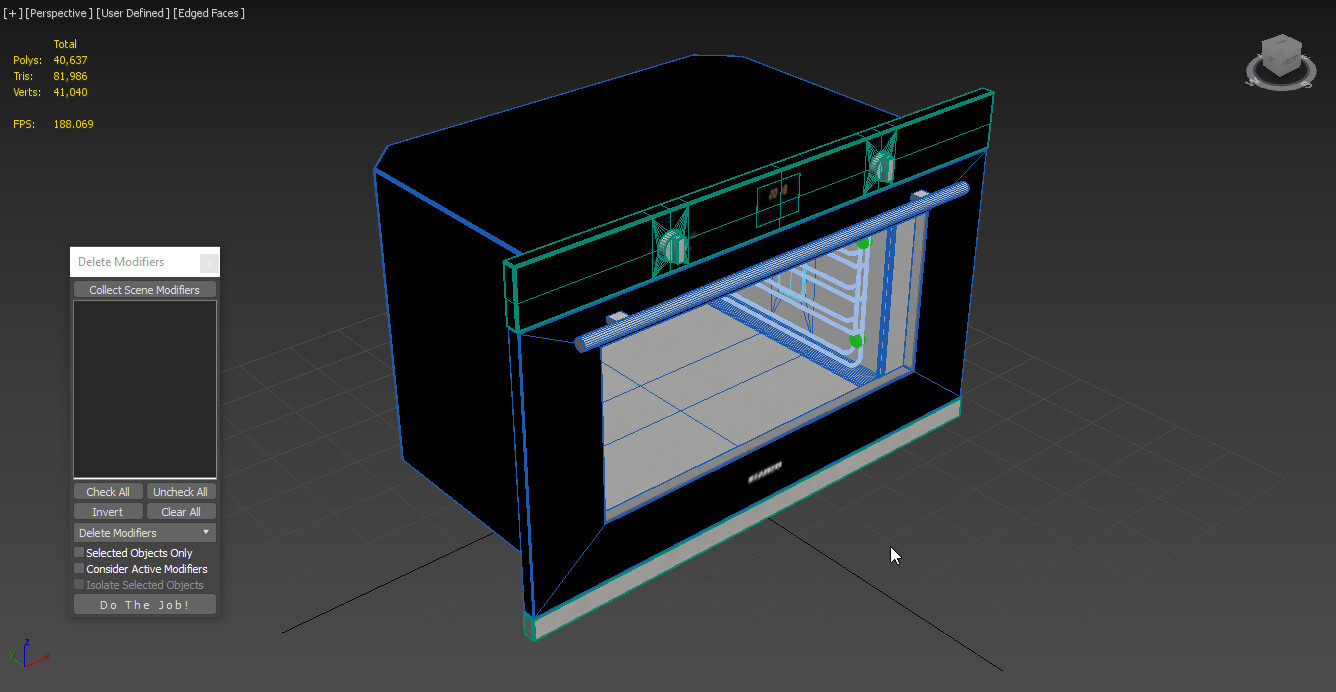Click the Uncheck All button

click(x=181, y=491)
